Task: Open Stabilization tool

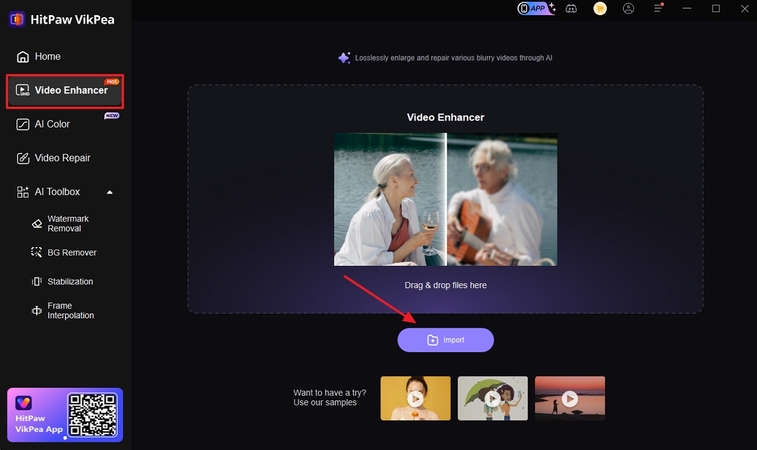Action: point(62,281)
